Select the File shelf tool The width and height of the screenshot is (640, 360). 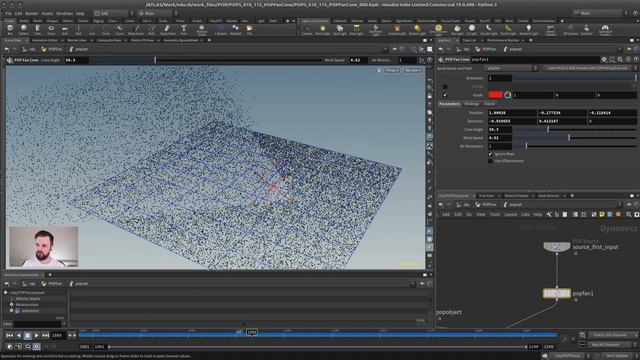(x=249, y=29)
